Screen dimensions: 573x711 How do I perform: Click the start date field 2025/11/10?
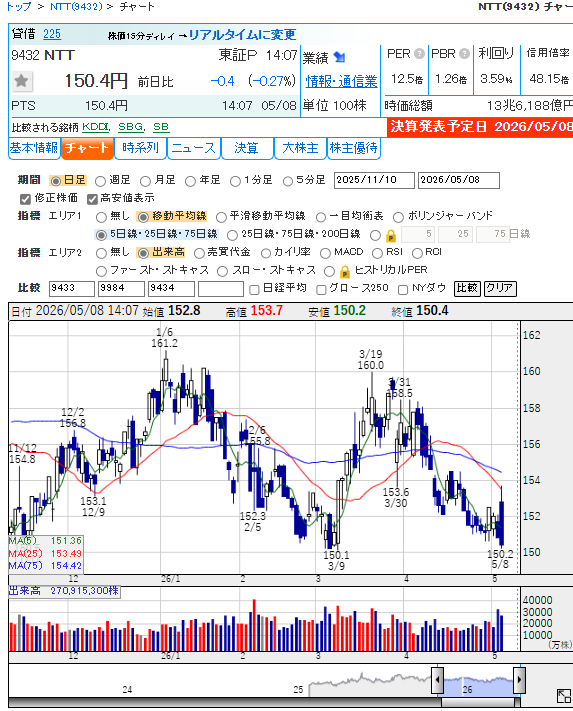[x=374, y=180]
